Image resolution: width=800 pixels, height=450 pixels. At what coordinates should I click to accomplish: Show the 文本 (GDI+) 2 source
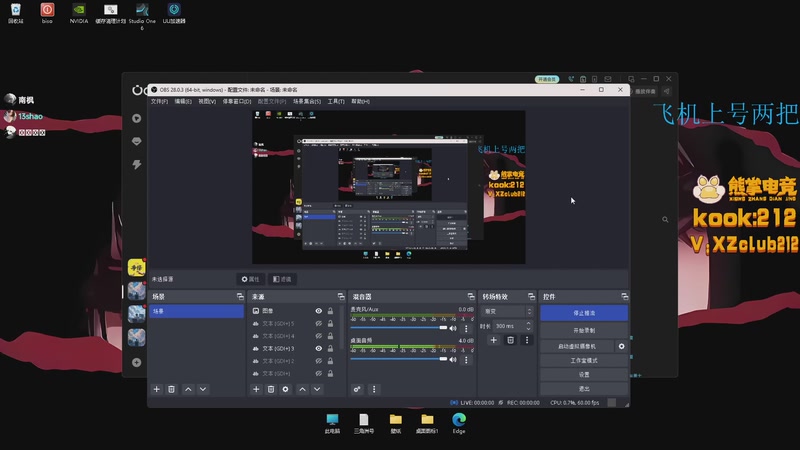tap(318, 361)
